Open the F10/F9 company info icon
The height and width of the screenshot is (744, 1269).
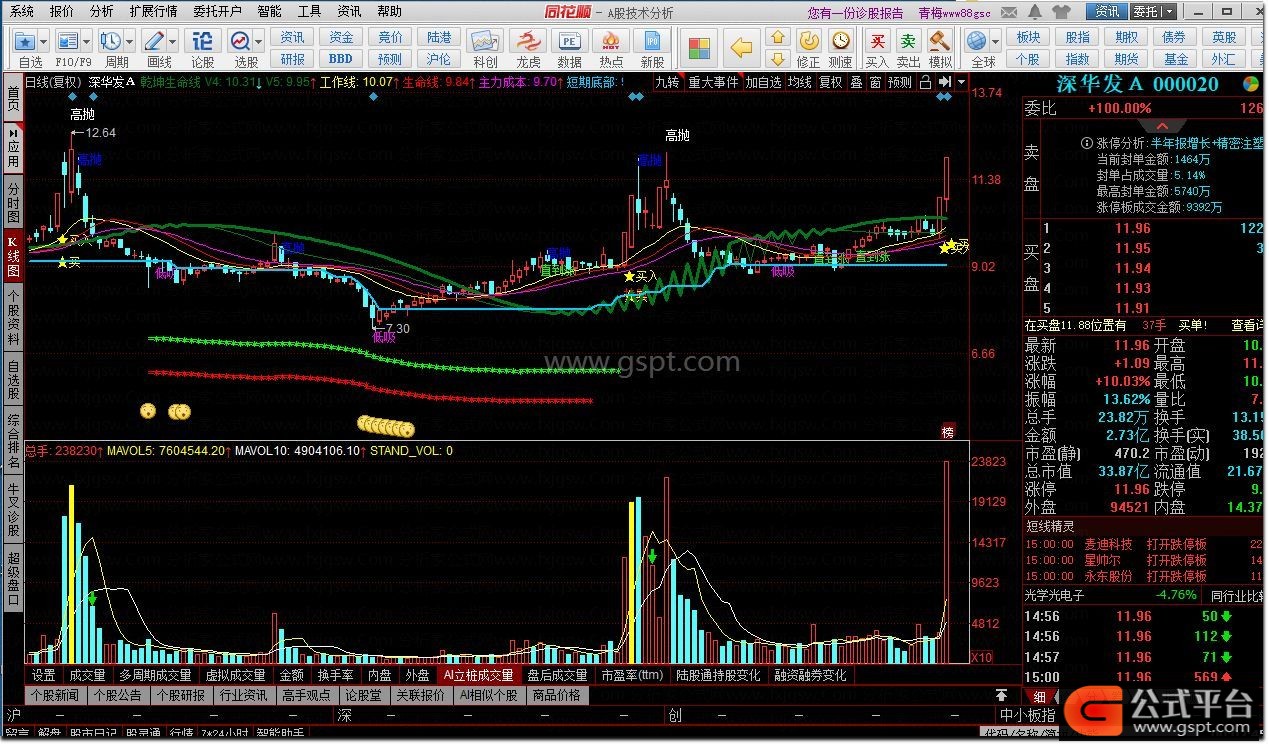pyautogui.click(x=67, y=42)
